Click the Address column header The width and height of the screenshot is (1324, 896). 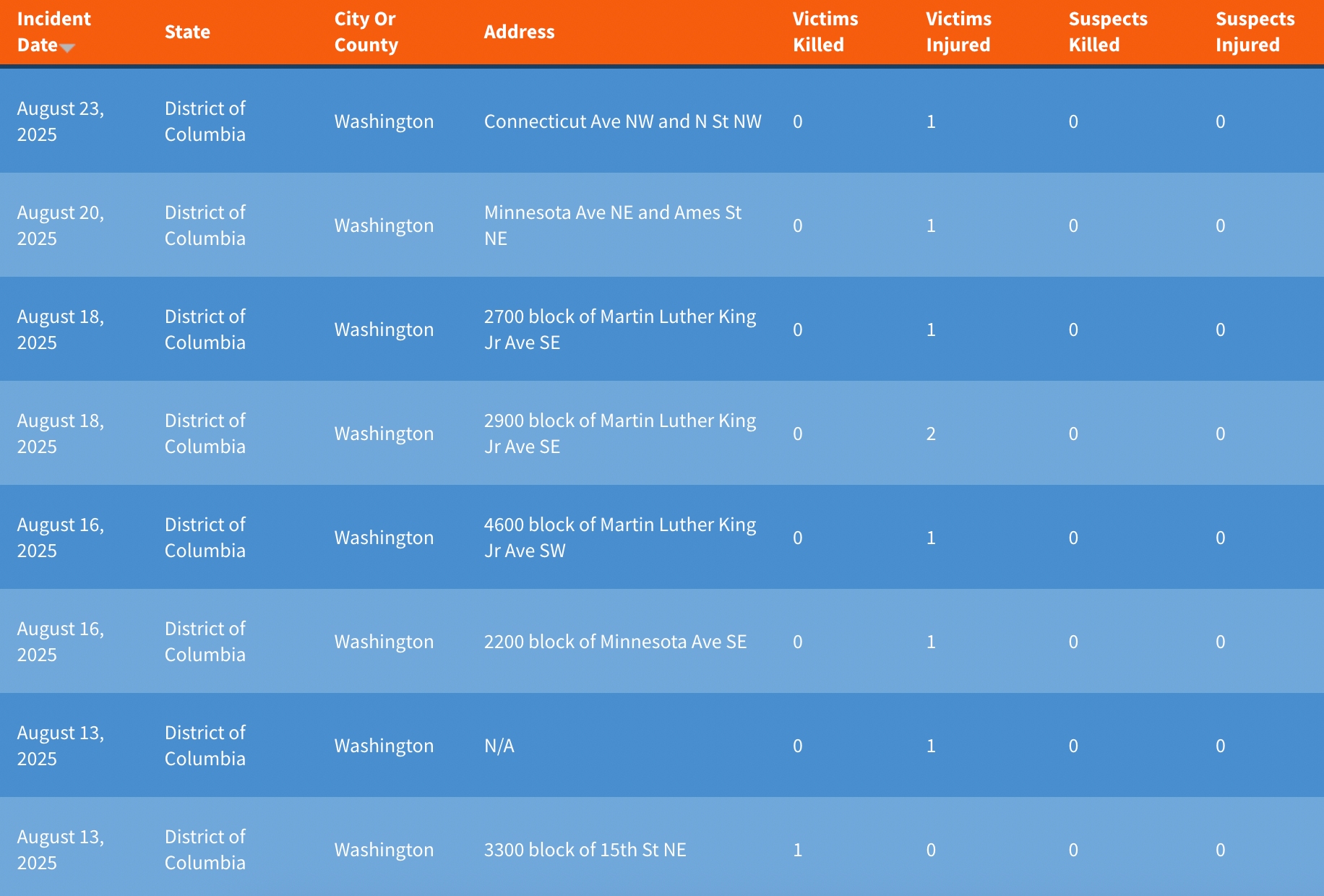pos(519,32)
